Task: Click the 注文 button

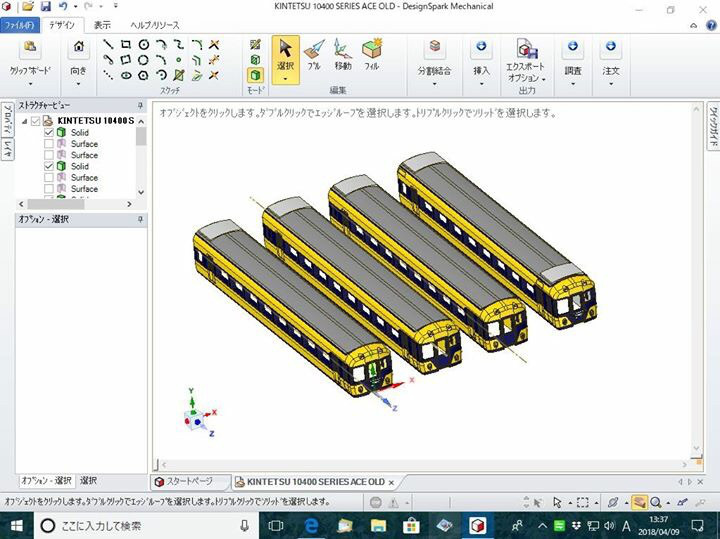Action: (x=611, y=57)
